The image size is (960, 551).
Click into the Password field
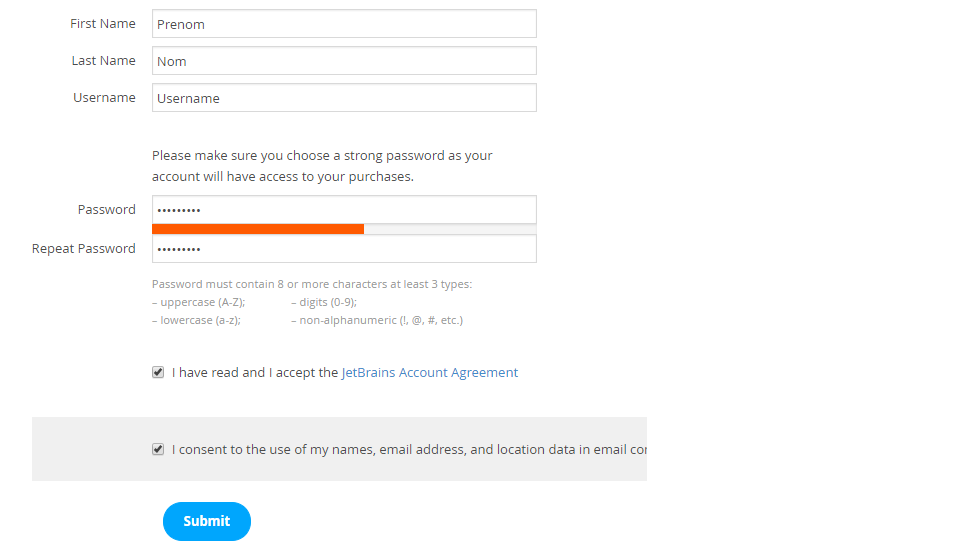coord(344,210)
